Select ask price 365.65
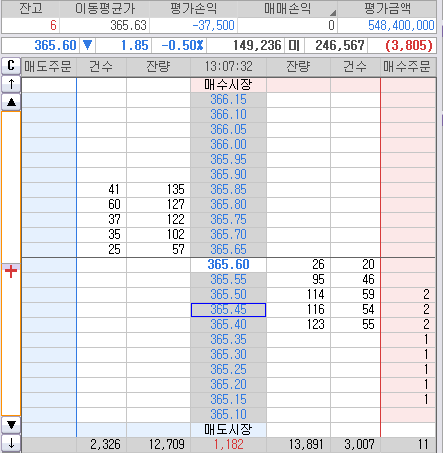Screen dimensions: 443x453 (228, 250)
